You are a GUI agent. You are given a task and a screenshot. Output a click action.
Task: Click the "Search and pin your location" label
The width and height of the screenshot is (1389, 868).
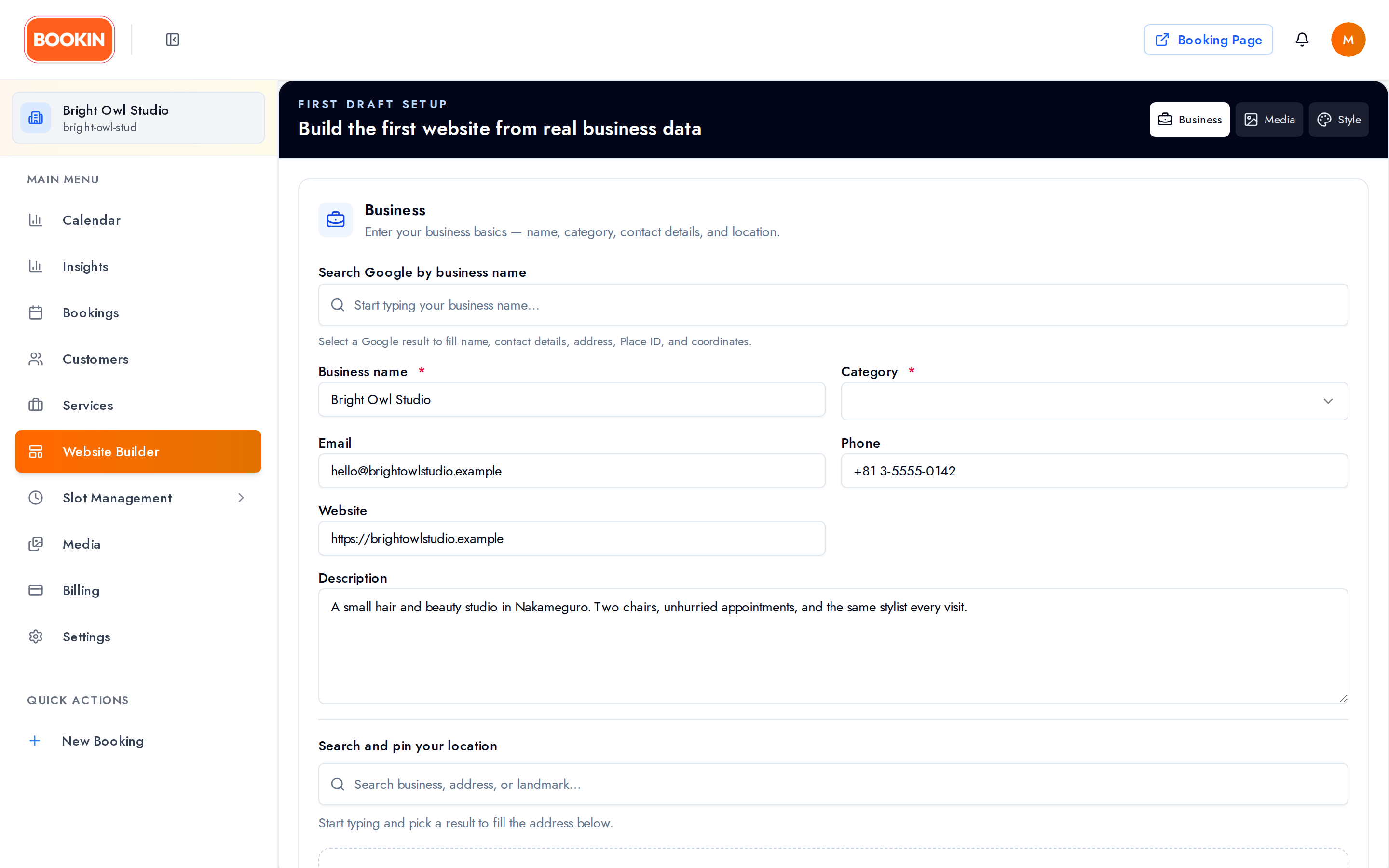(x=408, y=746)
